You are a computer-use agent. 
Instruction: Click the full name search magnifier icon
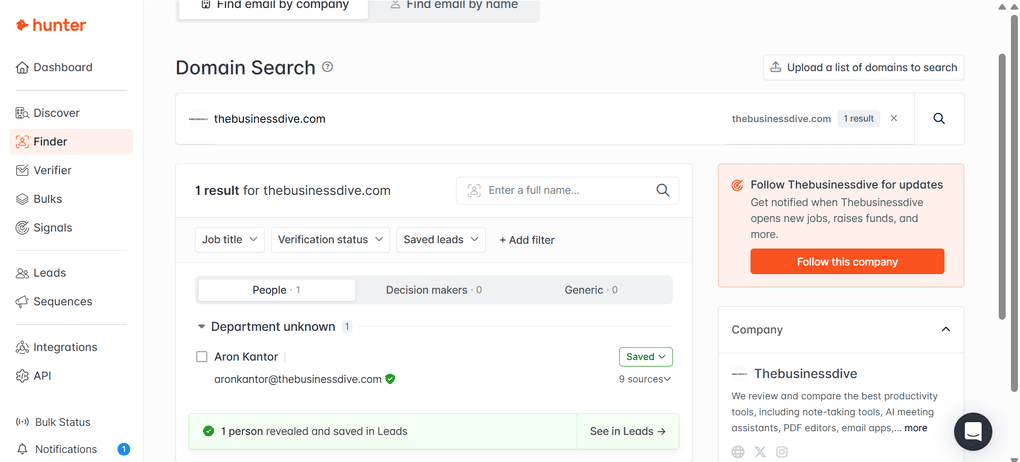(x=662, y=190)
